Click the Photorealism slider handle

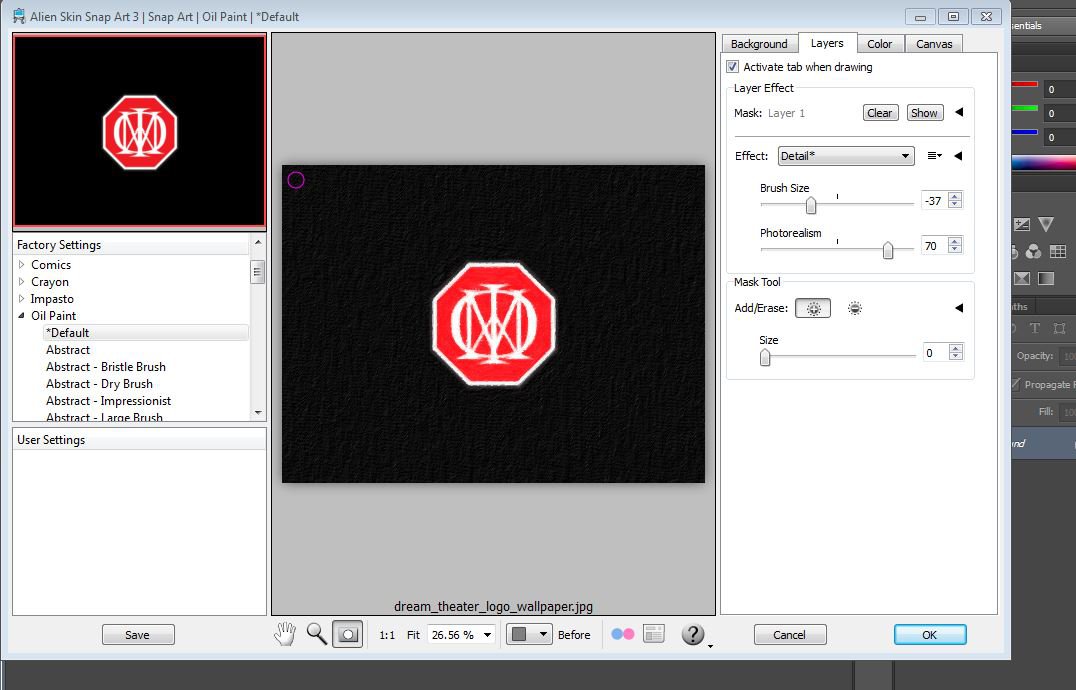(888, 250)
